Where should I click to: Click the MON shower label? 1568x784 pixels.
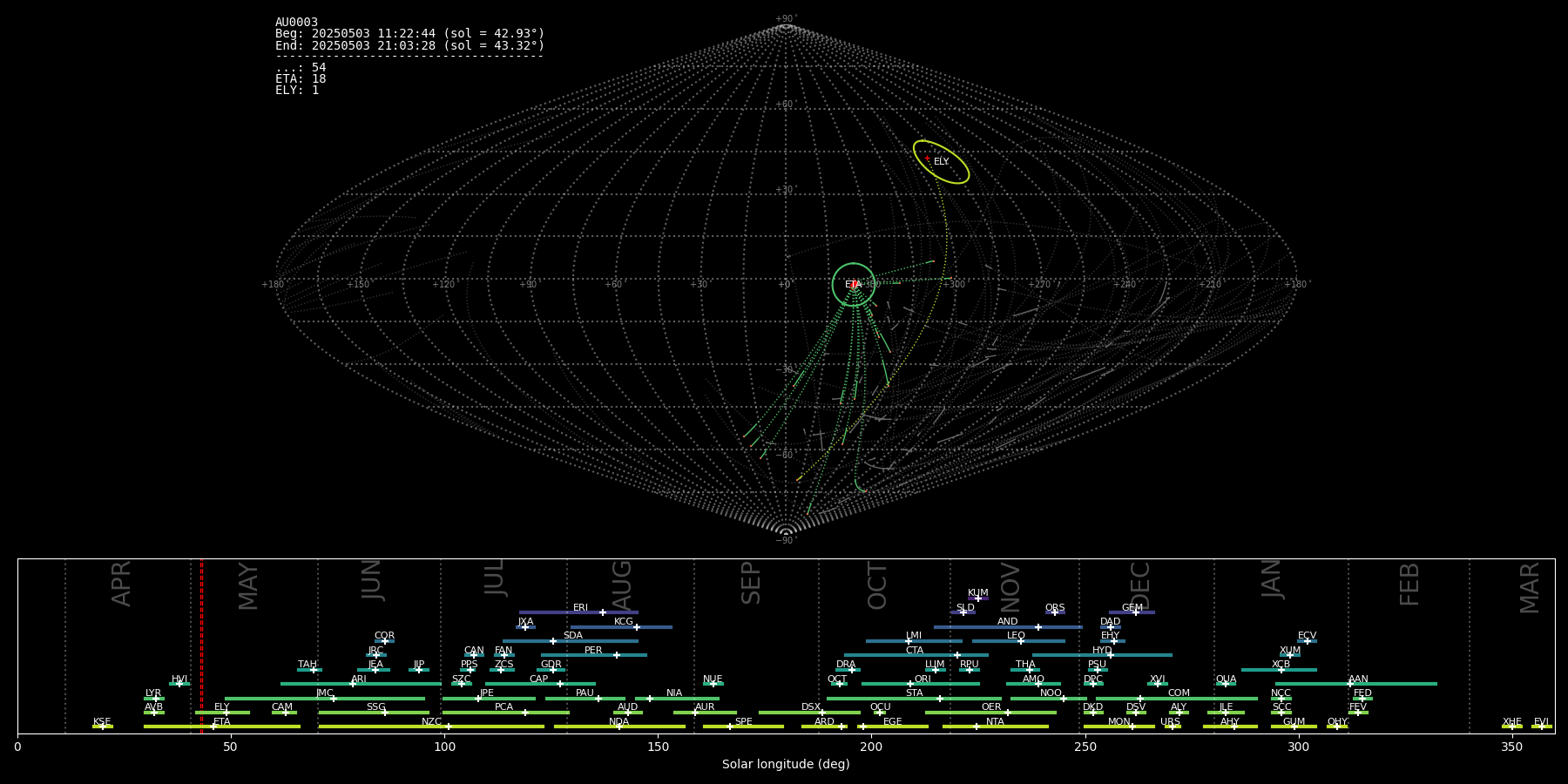pyautogui.click(x=1119, y=722)
